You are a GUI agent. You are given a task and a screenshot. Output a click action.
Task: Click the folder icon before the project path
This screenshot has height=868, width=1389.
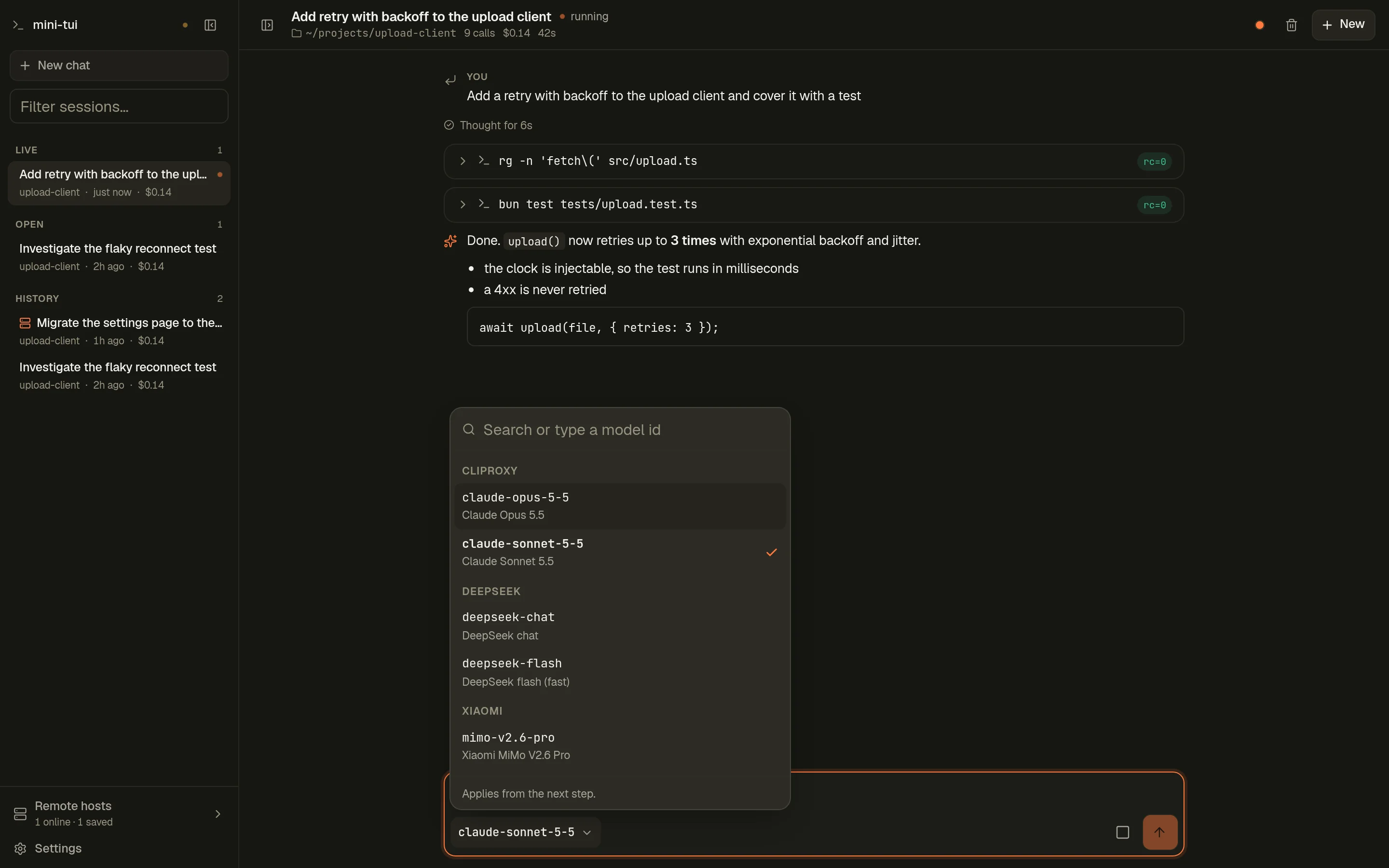pyautogui.click(x=296, y=33)
